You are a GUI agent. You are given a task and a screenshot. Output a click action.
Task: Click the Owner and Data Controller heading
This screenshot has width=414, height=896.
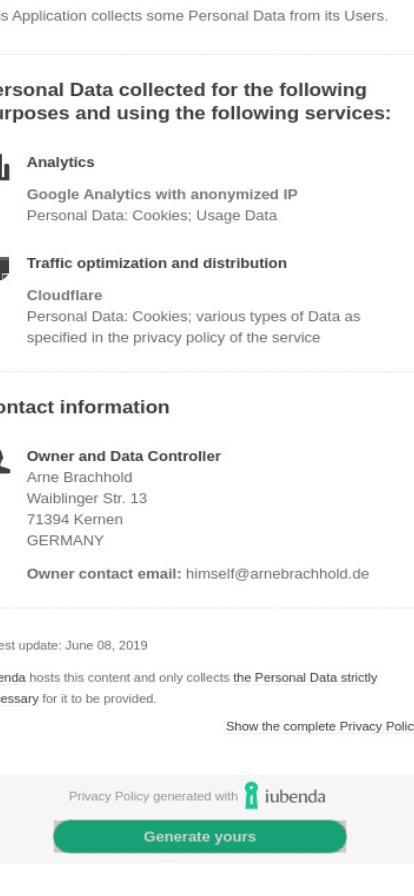(124, 456)
